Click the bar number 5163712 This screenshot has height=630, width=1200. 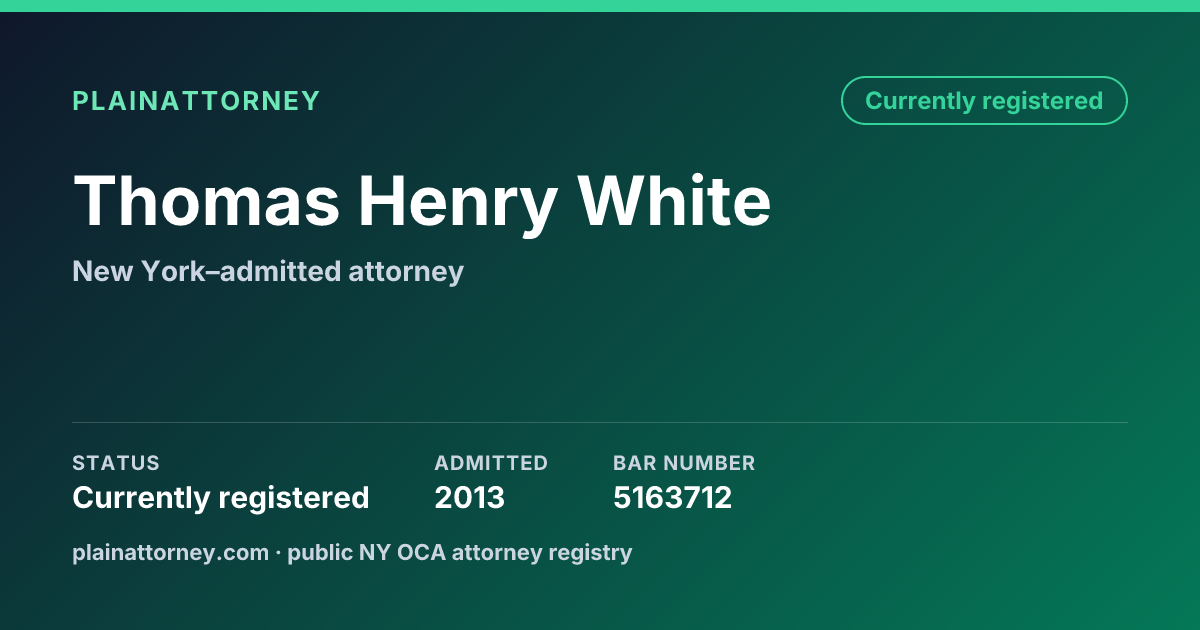[672, 497]
